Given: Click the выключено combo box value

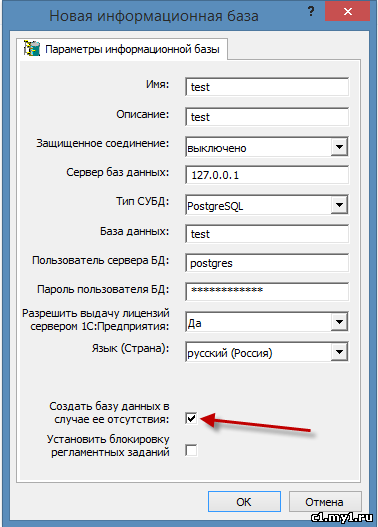Looking at the screenshot, I should (217, 148).
